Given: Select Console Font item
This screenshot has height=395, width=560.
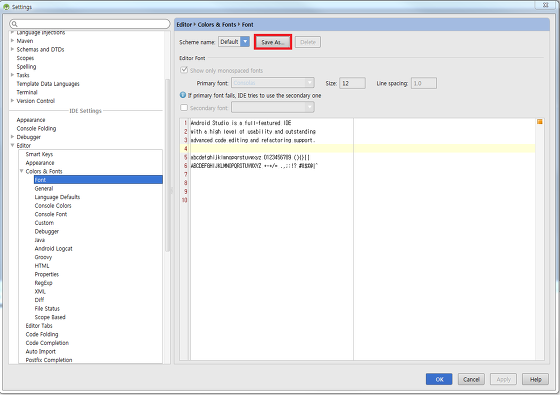Looking at the screenshot, I should [51, 214].
